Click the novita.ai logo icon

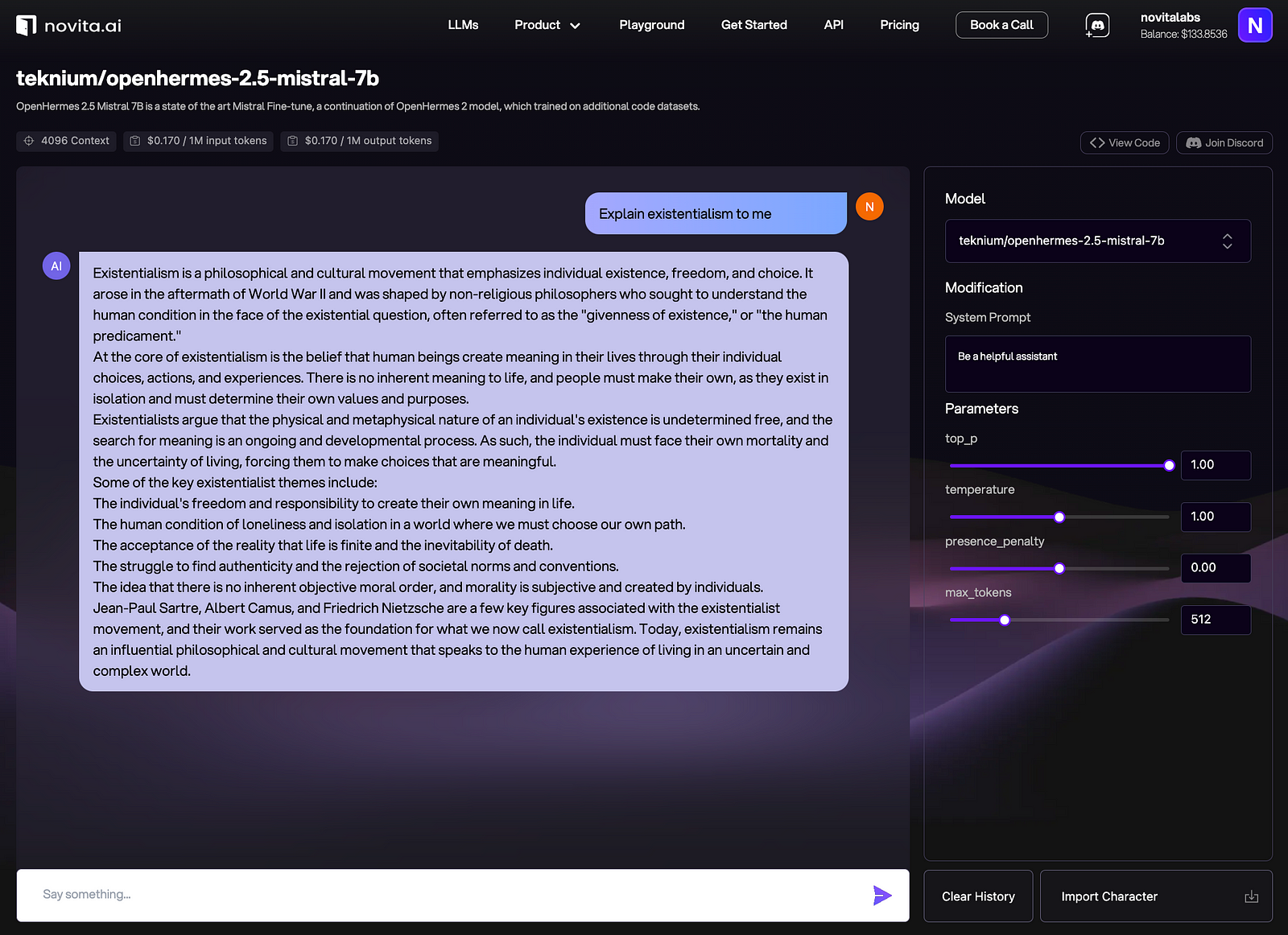point(27,26)
